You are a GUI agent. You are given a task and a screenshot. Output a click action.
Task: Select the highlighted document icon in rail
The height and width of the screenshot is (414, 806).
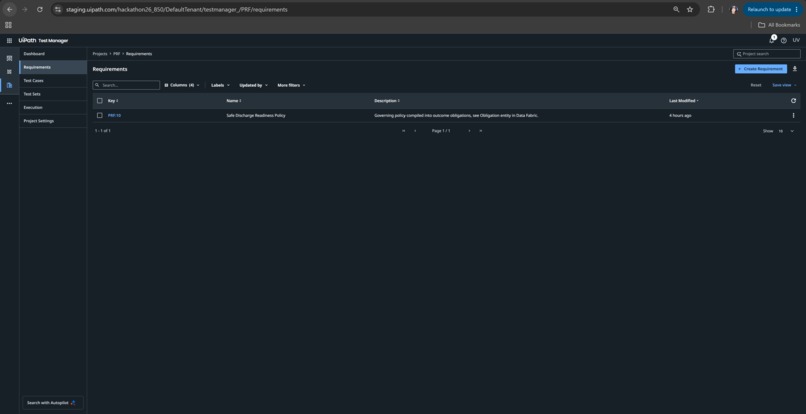point(9,85)
